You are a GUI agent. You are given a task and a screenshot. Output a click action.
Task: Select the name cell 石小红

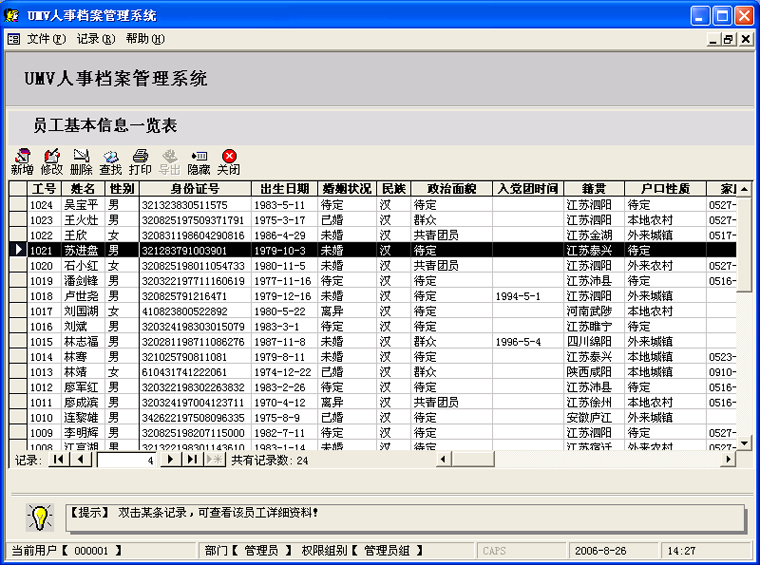81,266
